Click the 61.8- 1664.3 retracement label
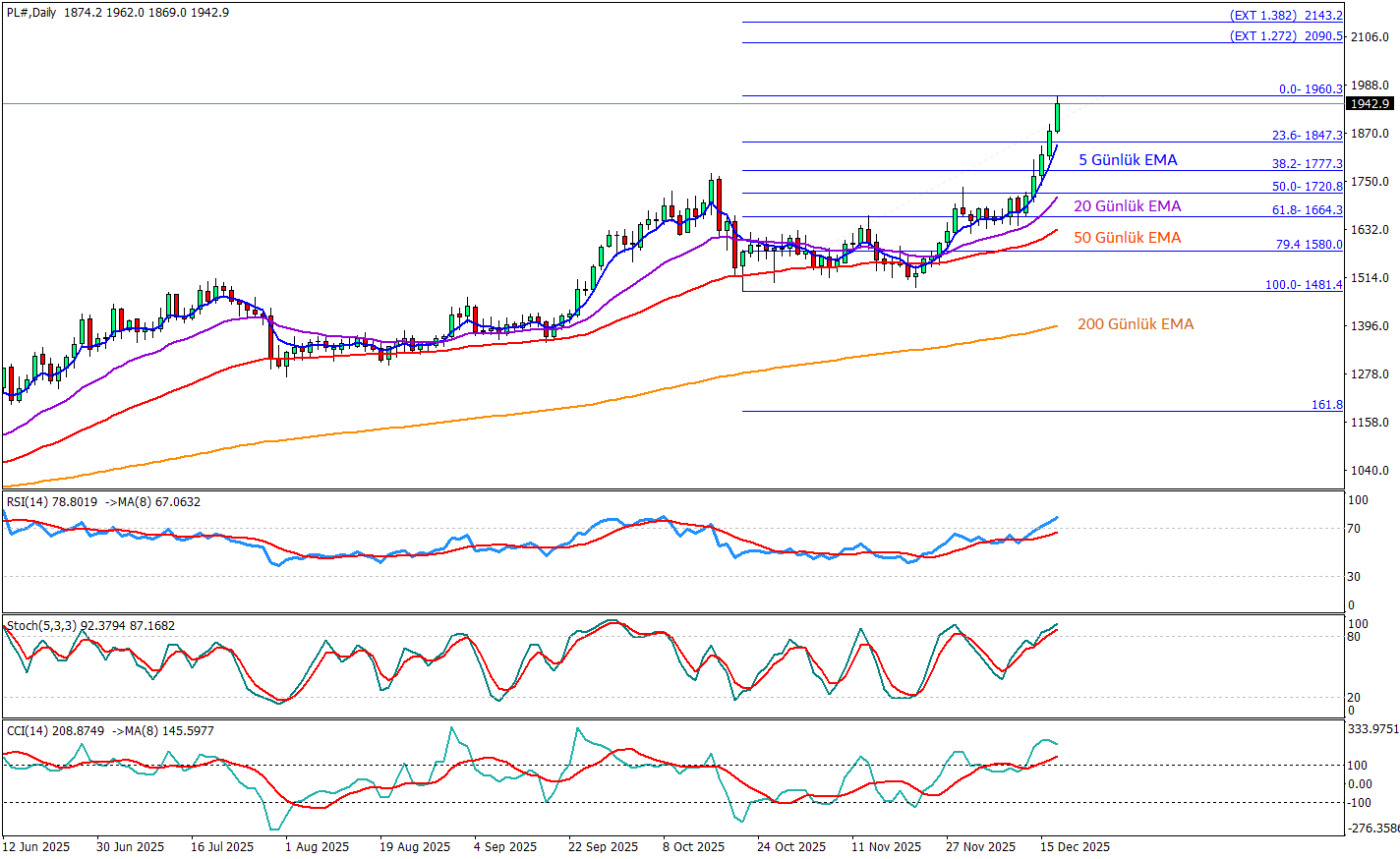This screenshot has height=859, width=1400. tap(1307, 210)
